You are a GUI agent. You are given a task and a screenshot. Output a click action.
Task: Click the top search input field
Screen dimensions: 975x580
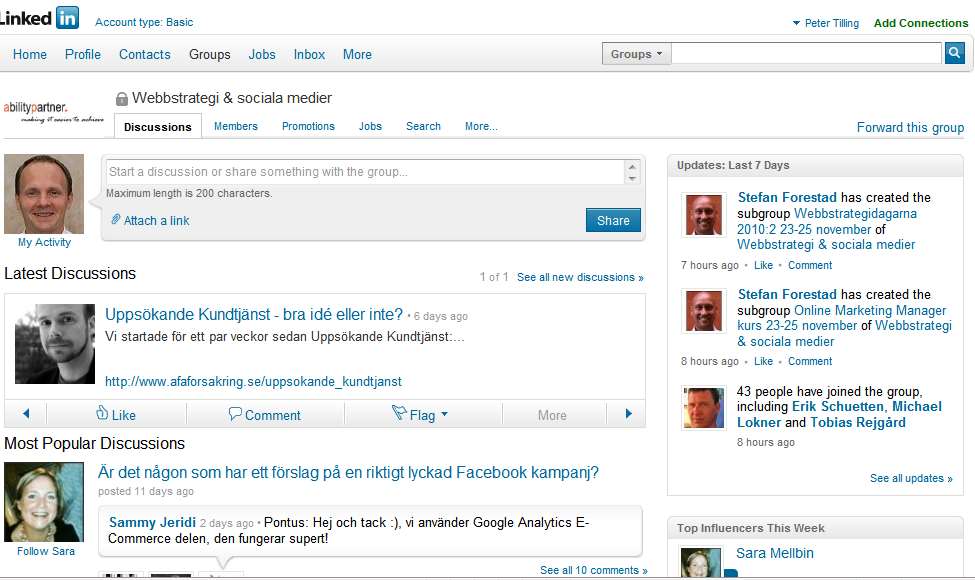(x=806, y=53)
